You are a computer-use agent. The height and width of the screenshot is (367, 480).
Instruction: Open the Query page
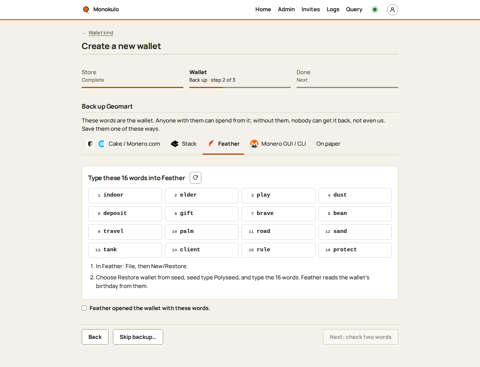click(x=354, y=9)
